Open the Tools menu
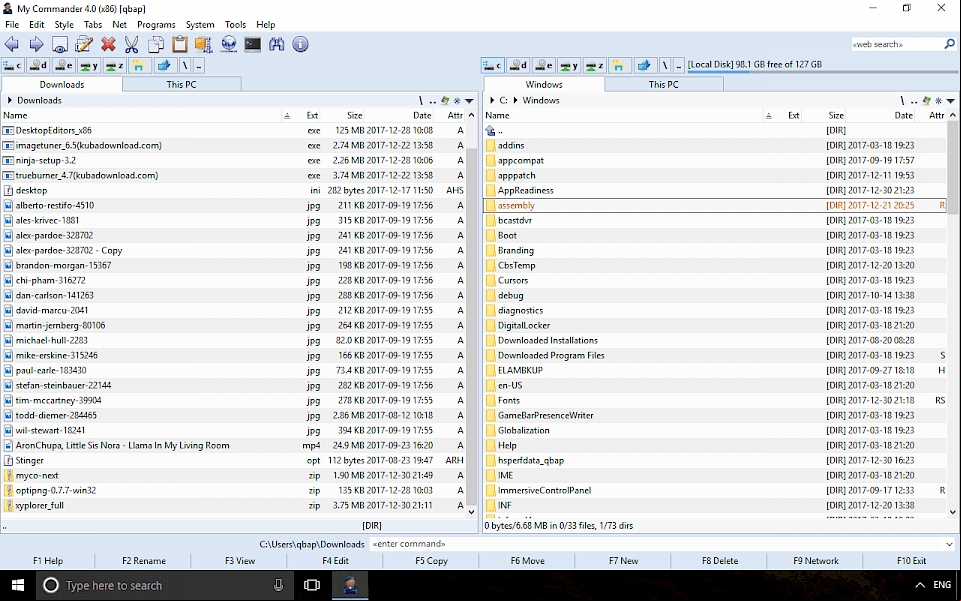 [x=235, y=25]
